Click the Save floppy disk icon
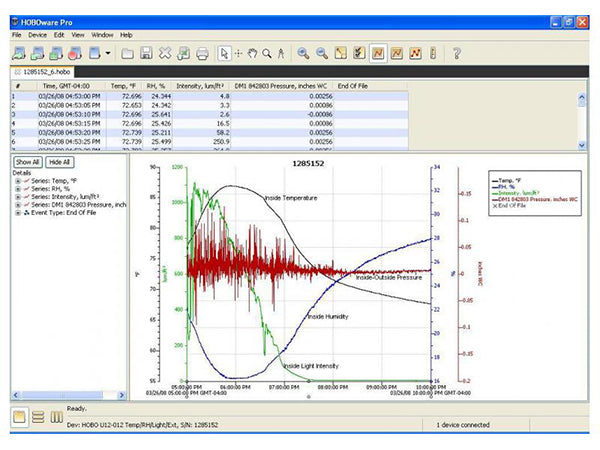Image resolution: width=600 pixels, height=450 pixels. coord(146,53)
